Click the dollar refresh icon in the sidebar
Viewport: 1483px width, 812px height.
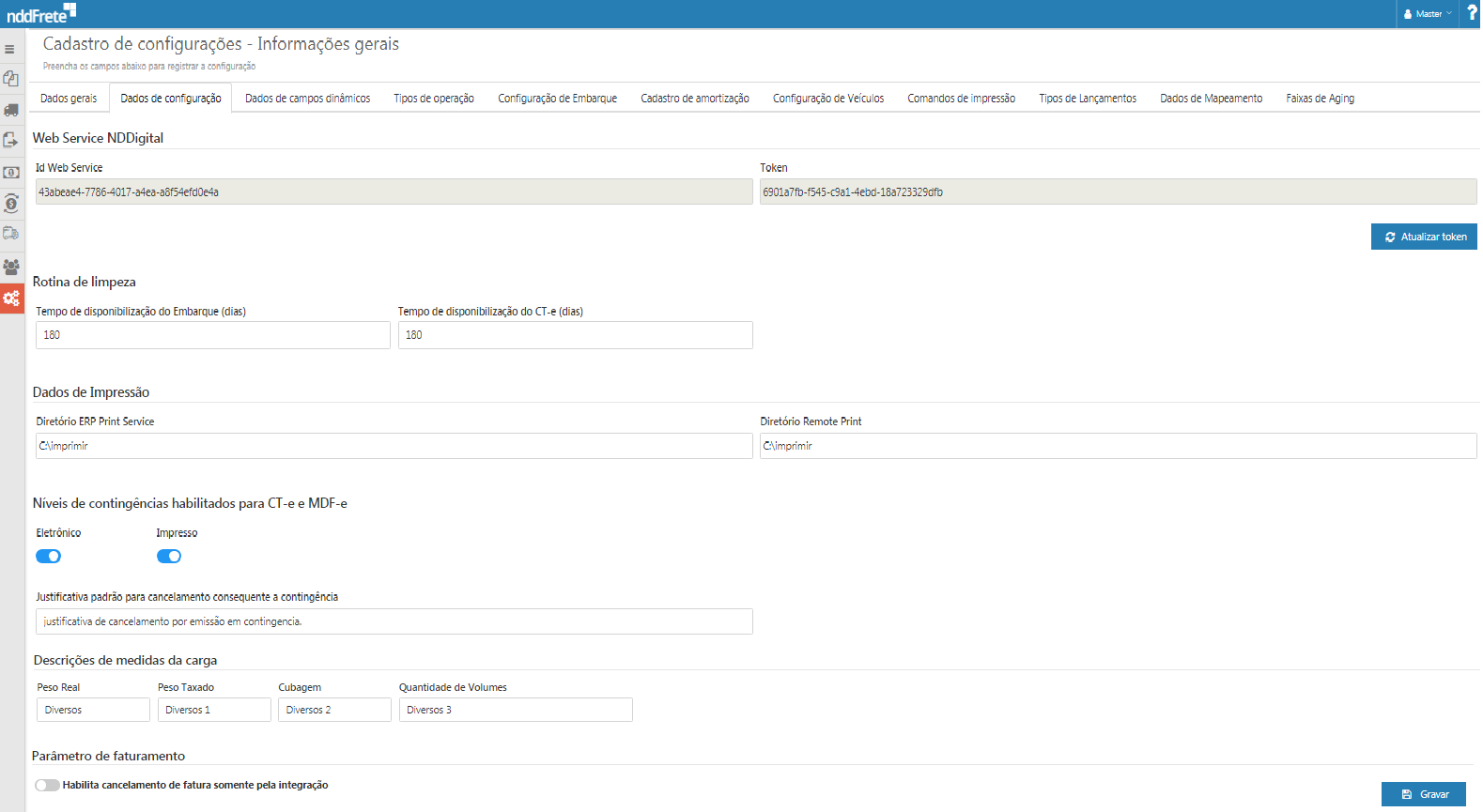coord(11,203)
